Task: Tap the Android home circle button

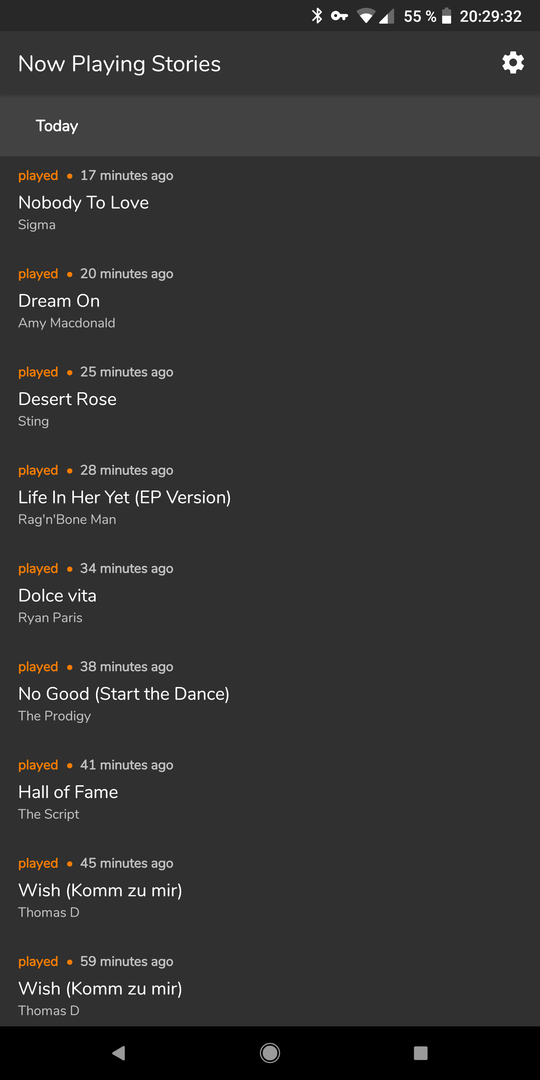Action: [270, 1052]
